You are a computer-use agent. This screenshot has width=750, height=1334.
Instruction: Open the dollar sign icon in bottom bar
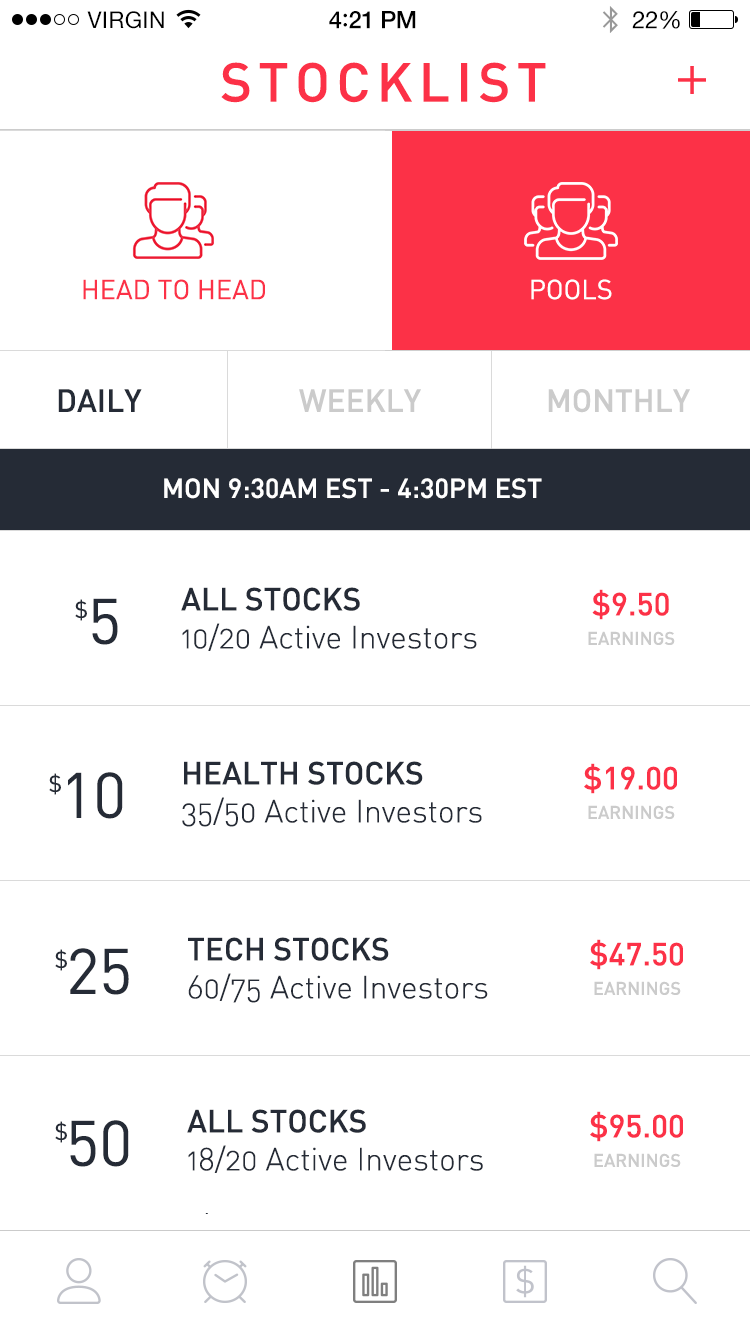[525, 1281]
